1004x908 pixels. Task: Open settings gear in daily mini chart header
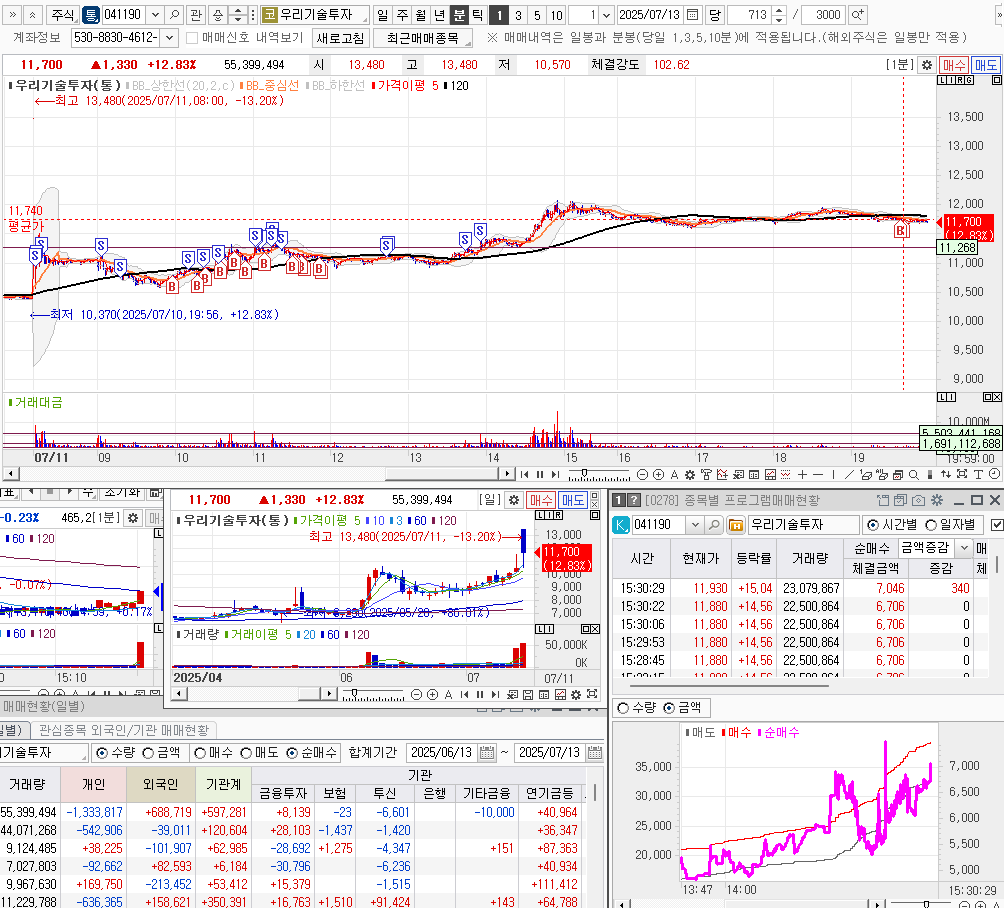point(514,500)
